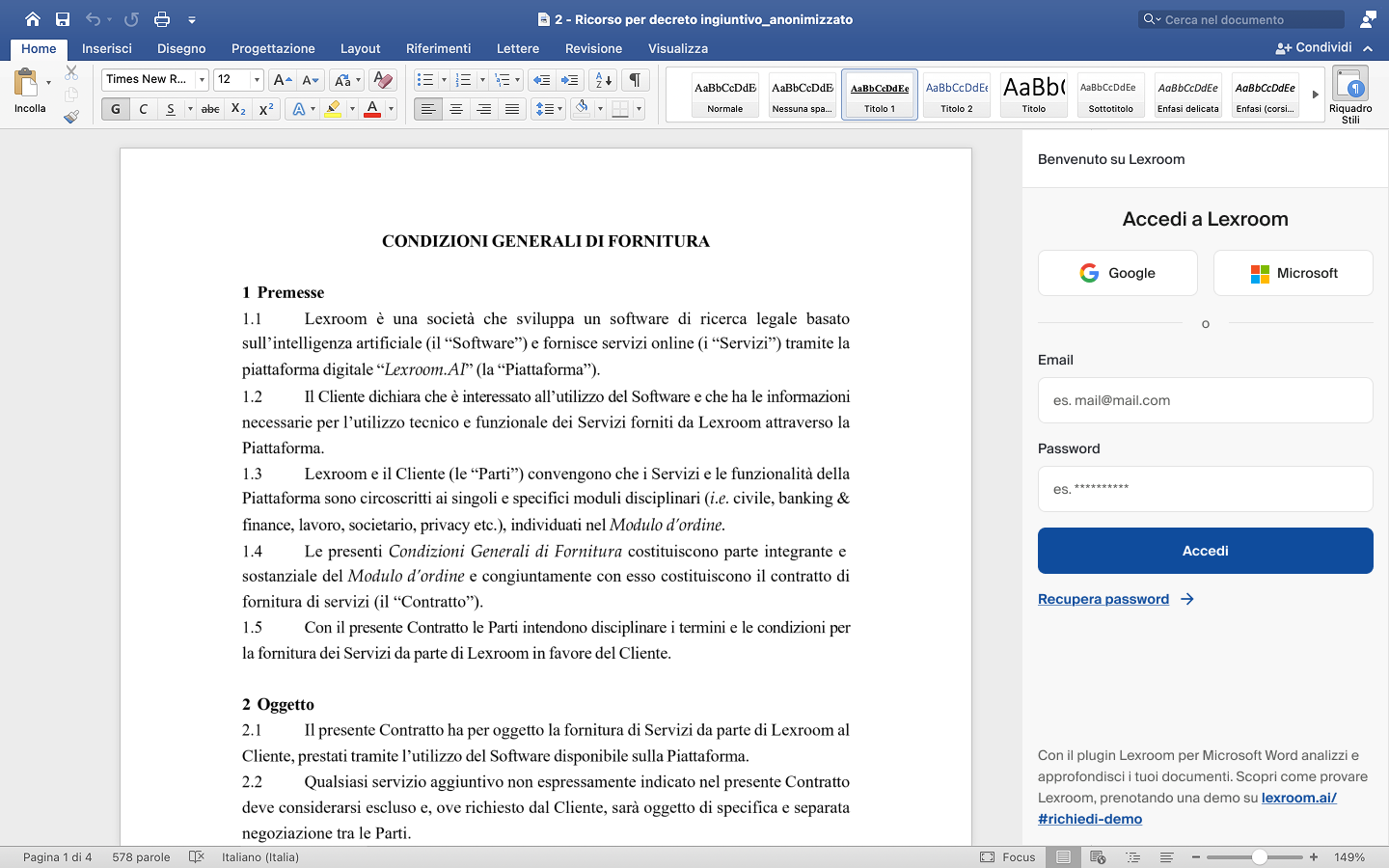Sign in with Google button
The height and width of the screenshot is (868, 1389).
[1118, 273]
